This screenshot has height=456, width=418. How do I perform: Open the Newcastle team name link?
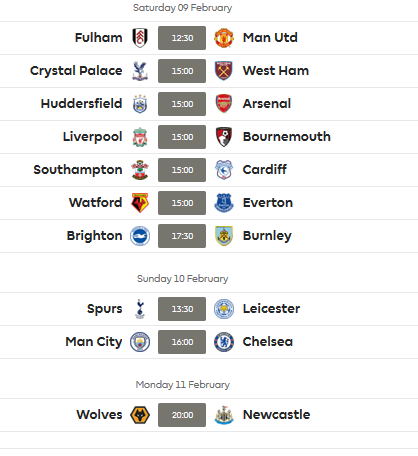pyautogui.click(x=277, y=414)
